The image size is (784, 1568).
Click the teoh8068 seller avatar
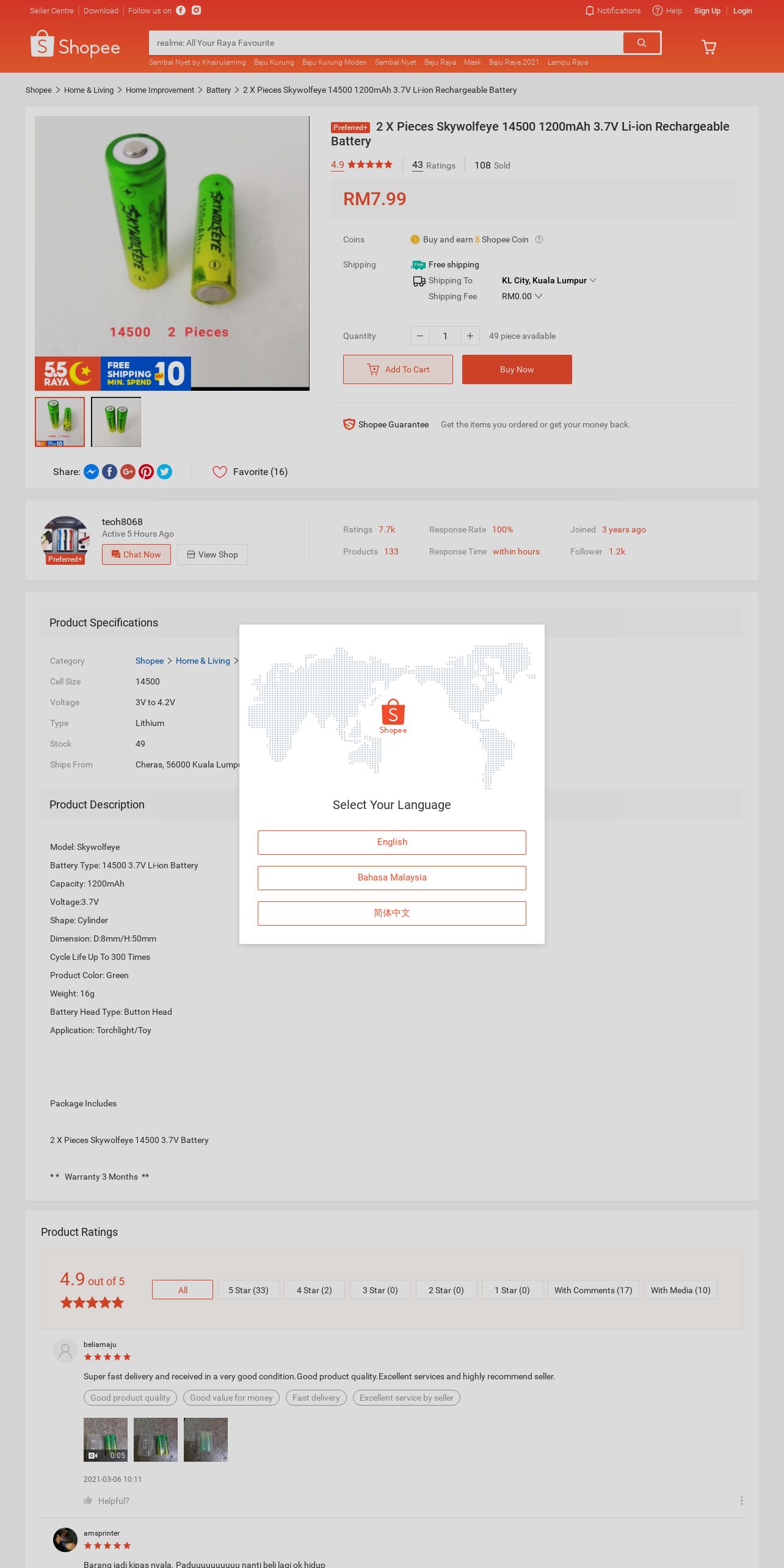(65, 540)
